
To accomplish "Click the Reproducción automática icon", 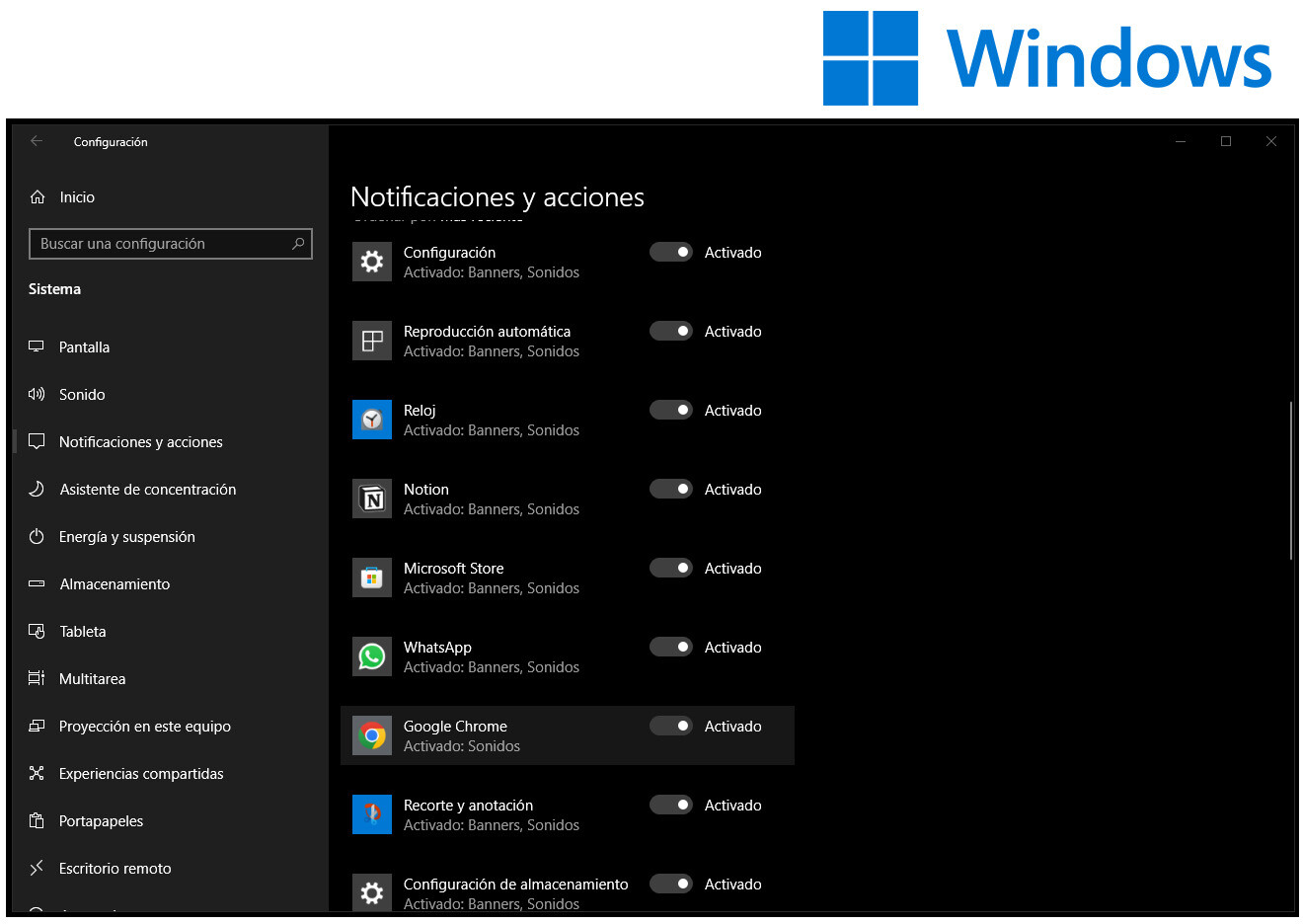I will pos(372,341).
